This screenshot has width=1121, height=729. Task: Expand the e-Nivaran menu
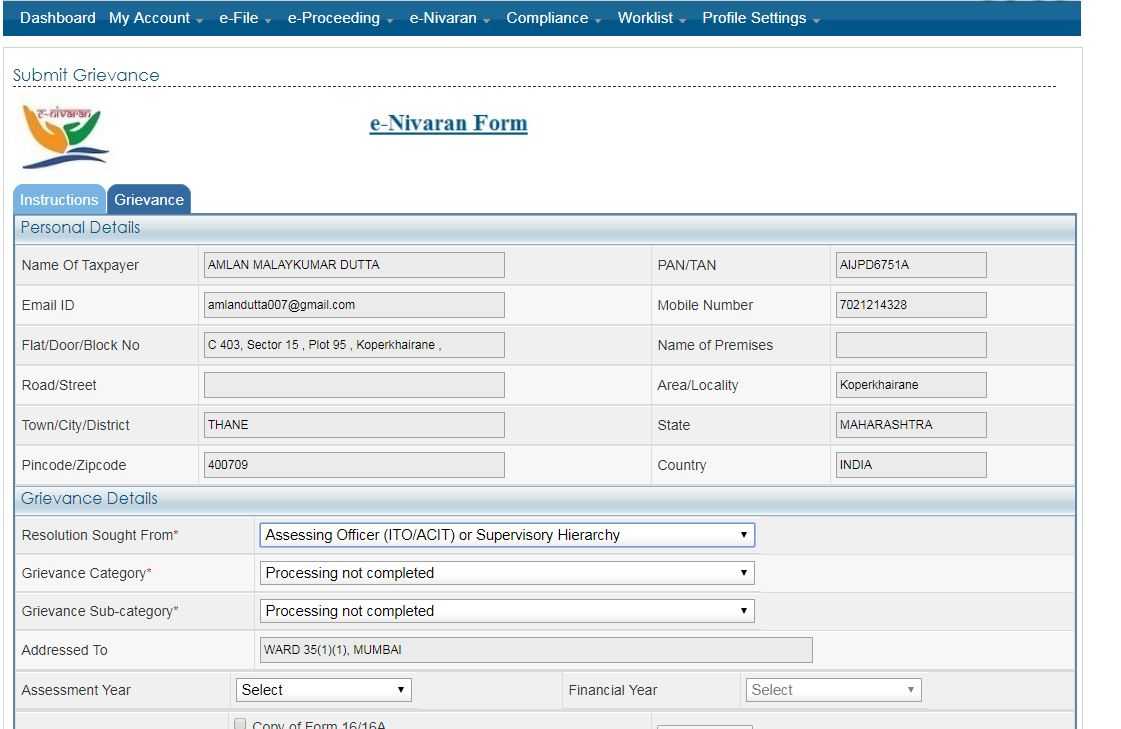[x=449, y=18]
